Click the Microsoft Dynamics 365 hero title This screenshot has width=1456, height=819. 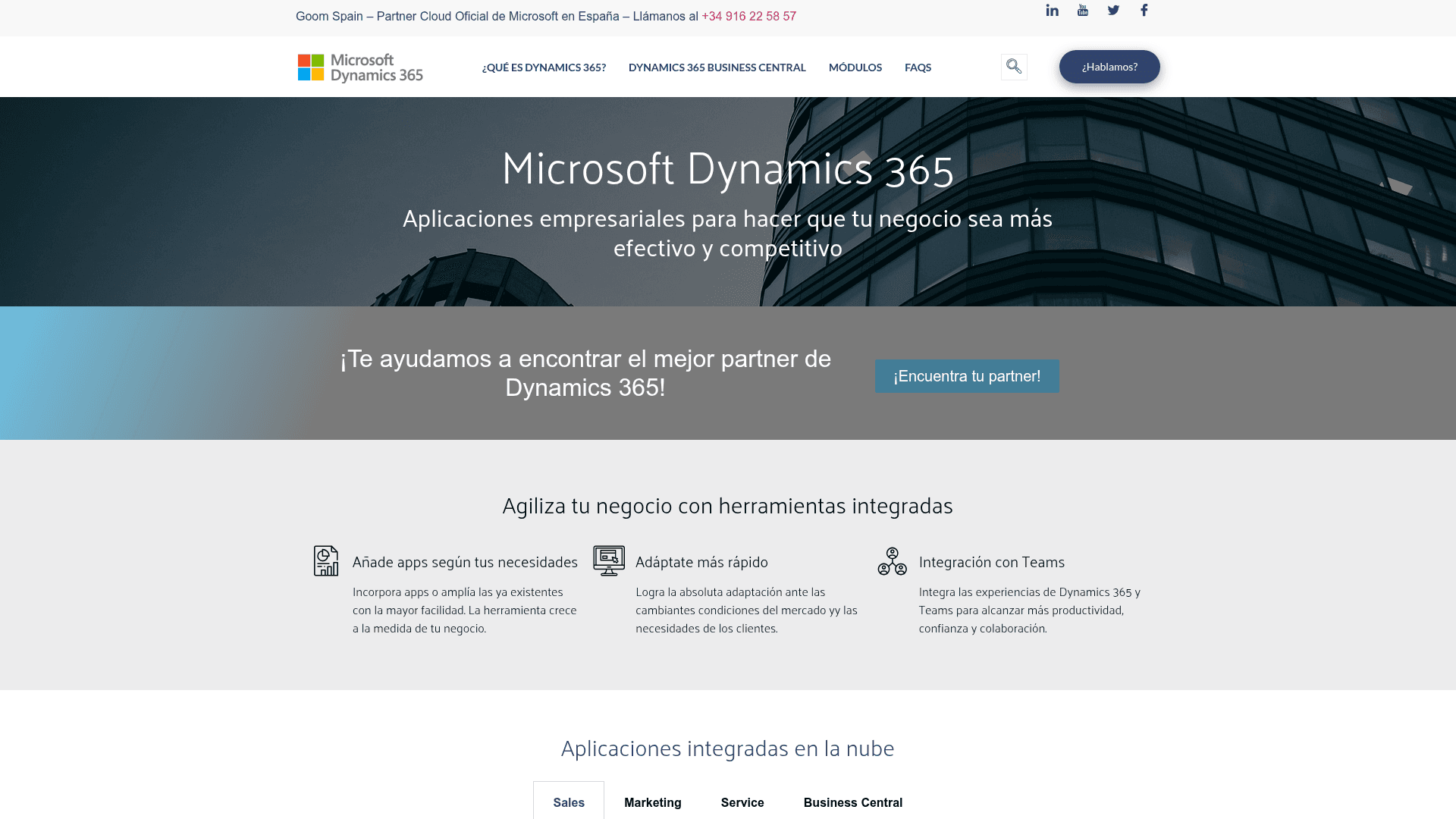point(728,168)
